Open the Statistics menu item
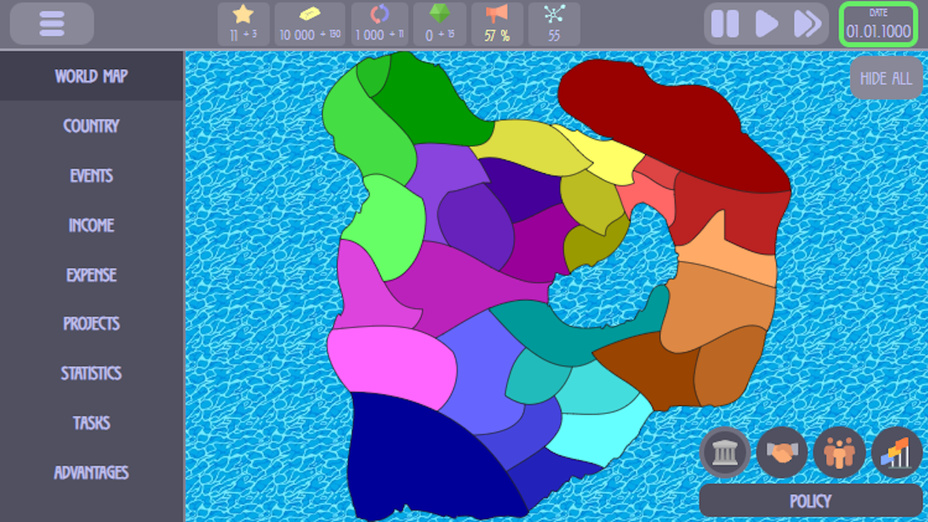928x522 pixels. point(91,373)
